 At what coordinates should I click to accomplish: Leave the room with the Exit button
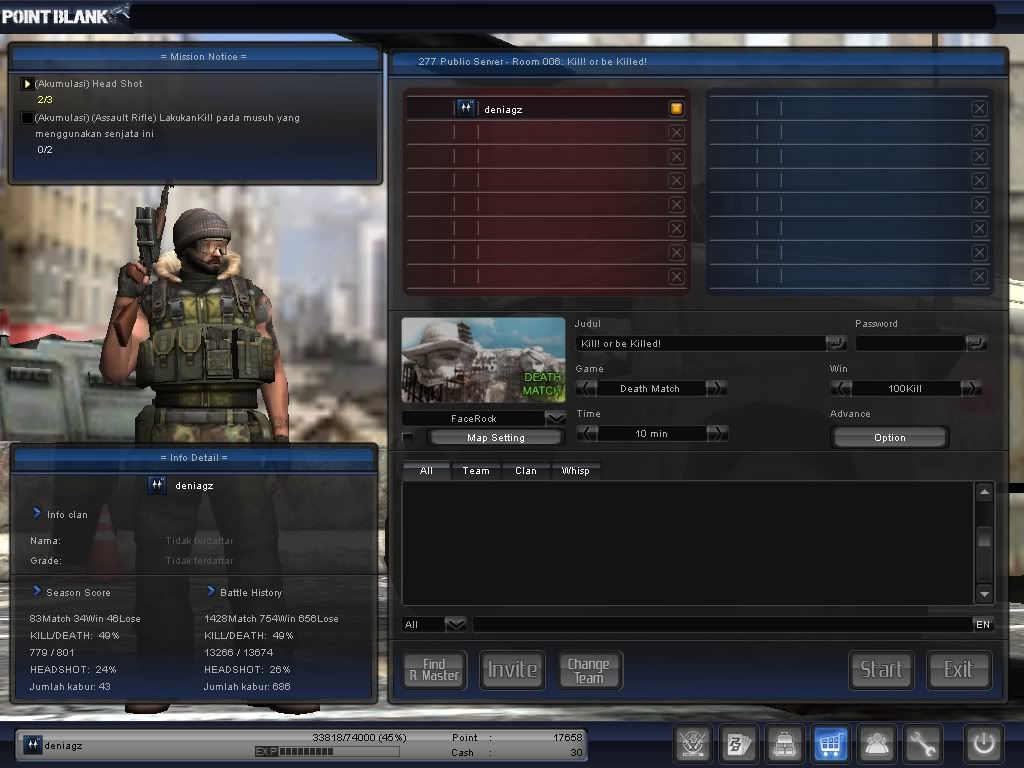click(959, 670)
